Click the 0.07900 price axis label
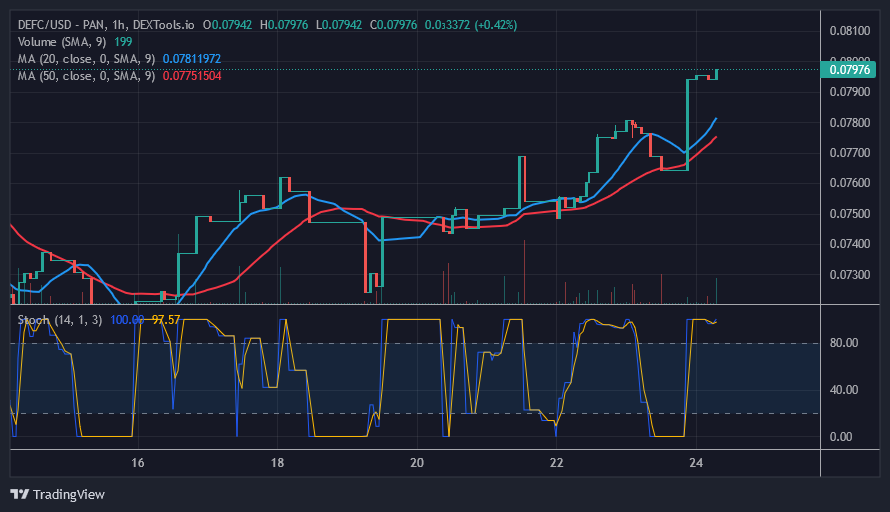This screenshot has height=512, width=890. click(850, 92)
